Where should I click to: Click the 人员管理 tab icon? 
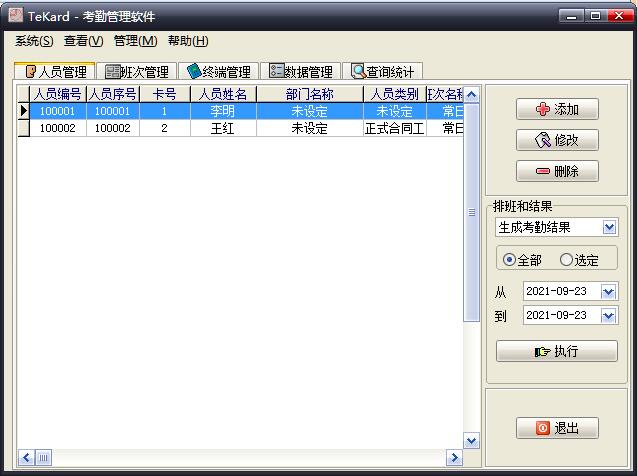pos(30,71)
